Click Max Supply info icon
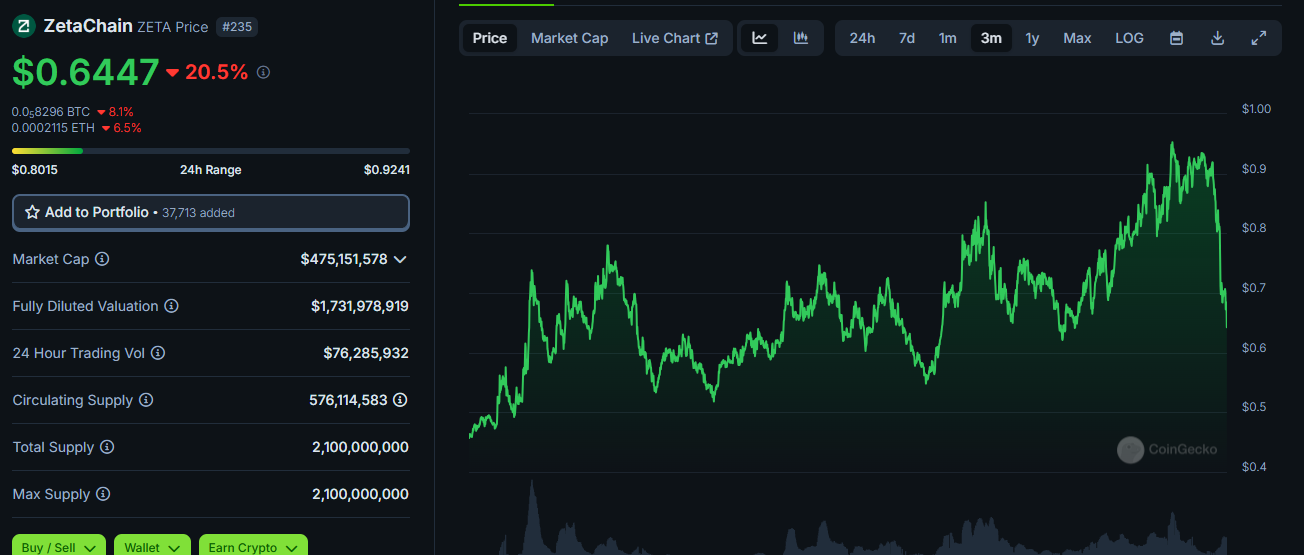The image size is (1304, 555). click(x=103, y=494)
